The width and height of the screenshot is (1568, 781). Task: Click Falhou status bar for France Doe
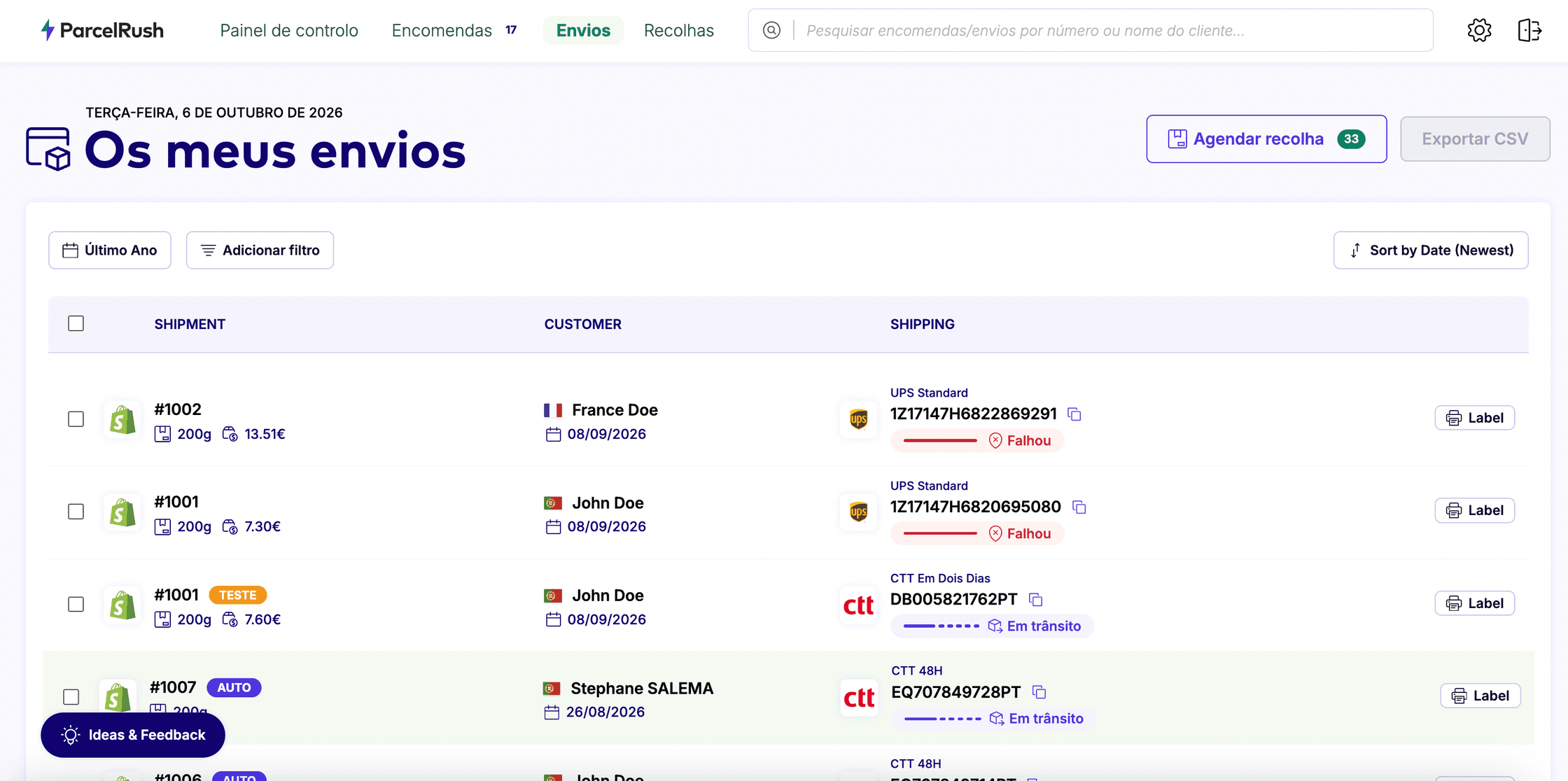(x=977, y=441)
